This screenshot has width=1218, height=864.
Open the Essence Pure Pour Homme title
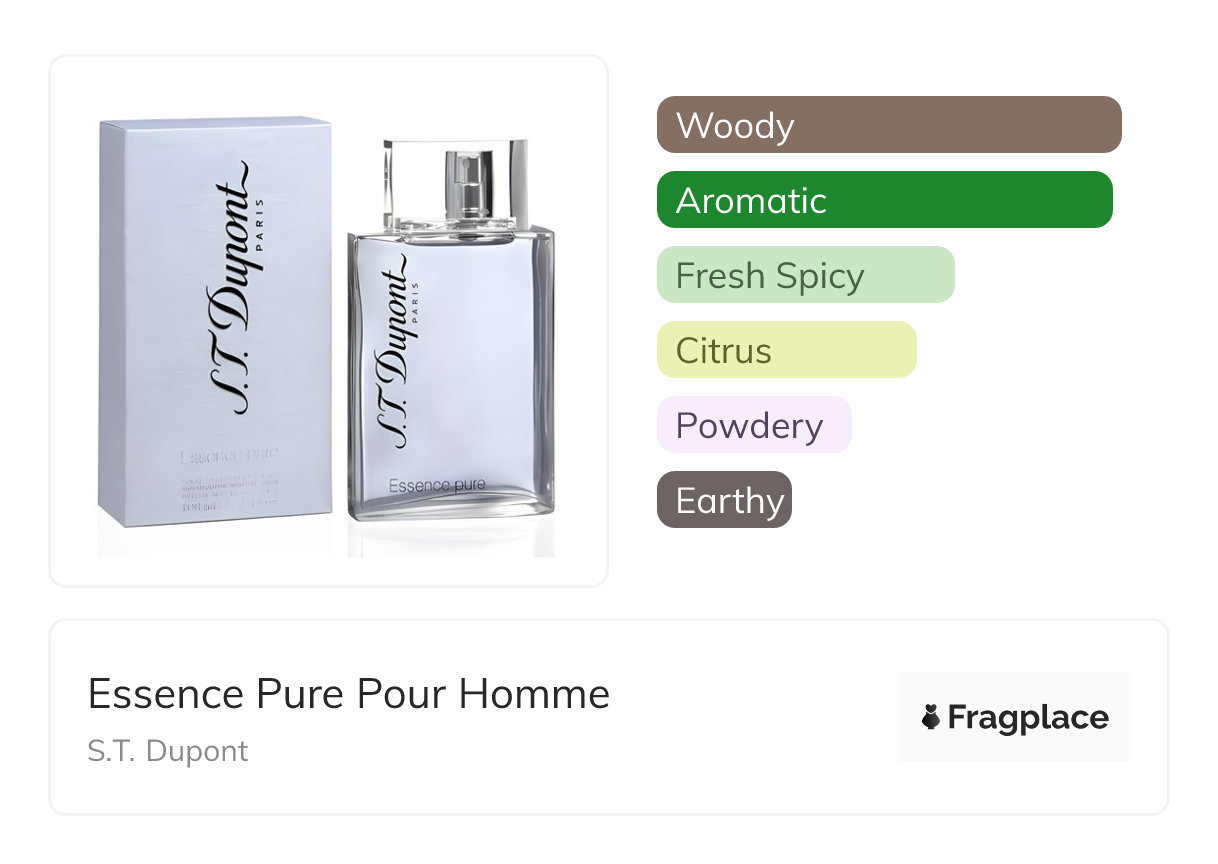pyautogui.click(x=349, y=694)
